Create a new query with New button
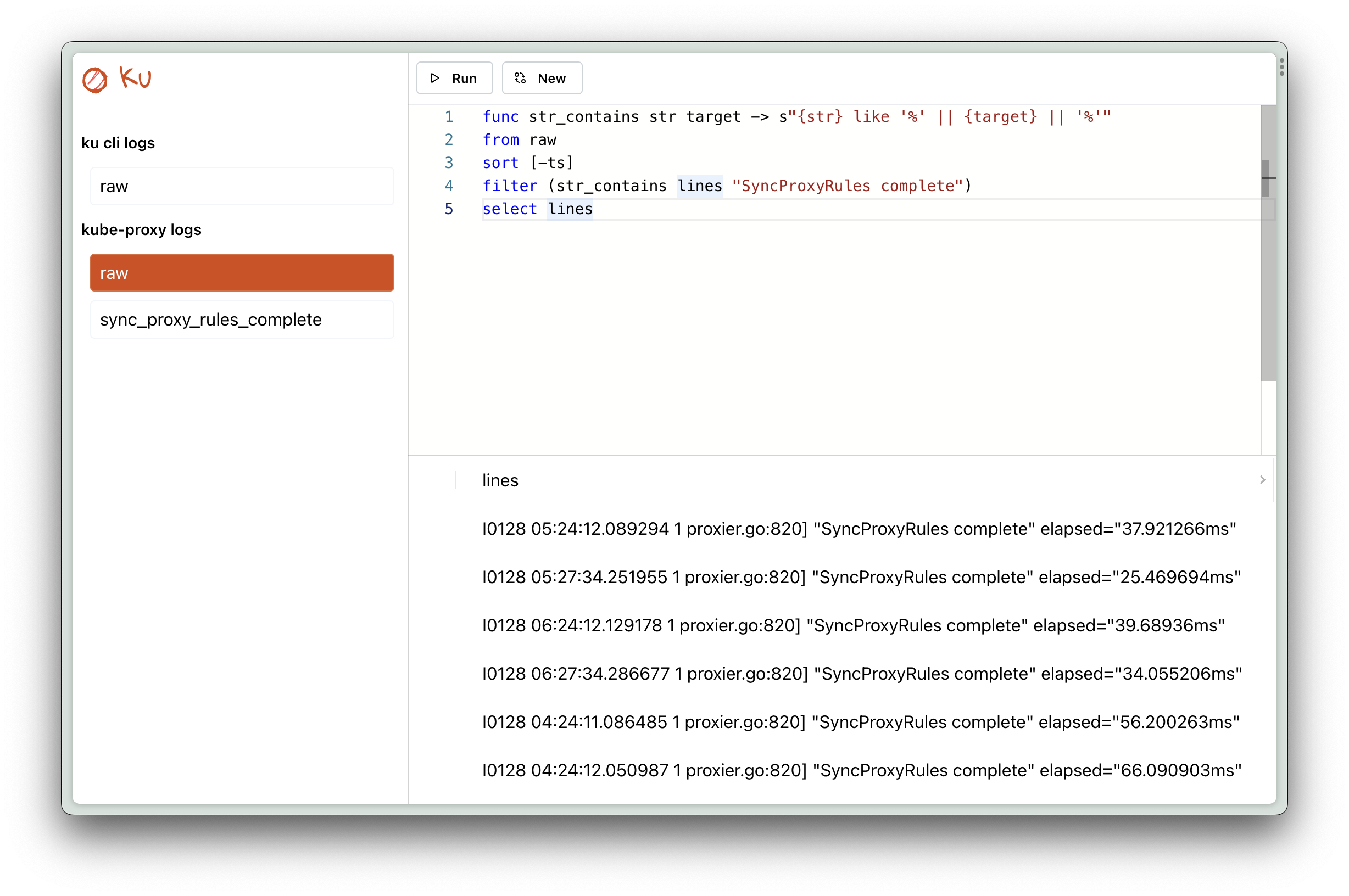This screenshot has height=896, width=1349. (542, 79)
